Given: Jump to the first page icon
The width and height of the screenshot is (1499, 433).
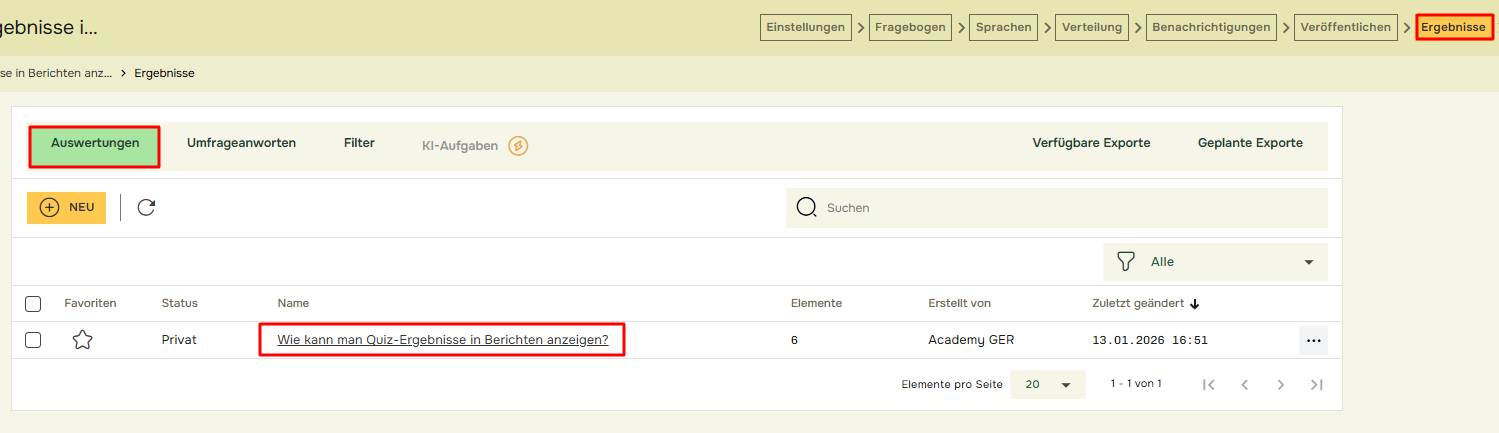Looking at the screenshot, I should pyautogui.click(x=1208, y=385).
